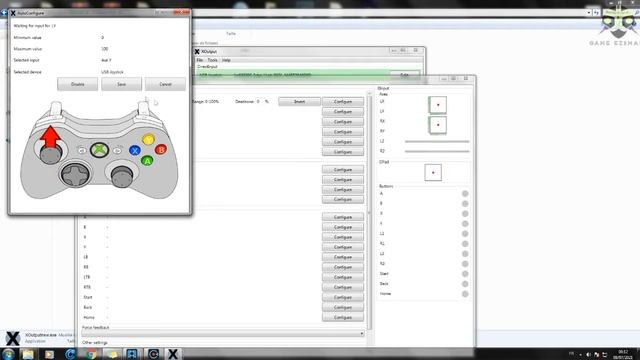Click the Disable button in AutoConfigure
The height and width of the screenshot is (360, 640).
pyautogui.click(x=78, y=84)
